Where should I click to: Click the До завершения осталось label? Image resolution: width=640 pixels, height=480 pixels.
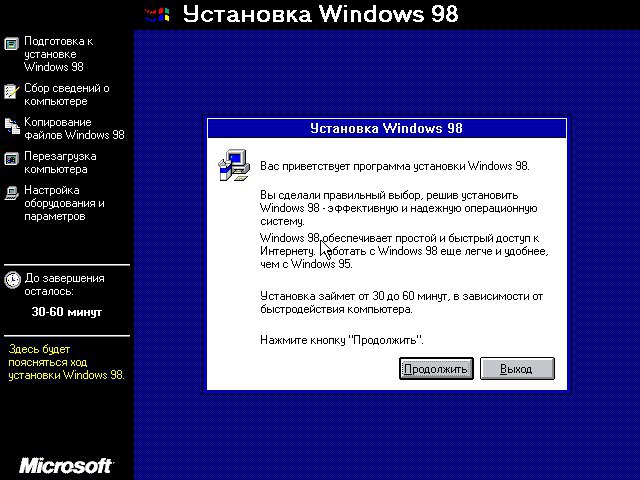(64, 284)
